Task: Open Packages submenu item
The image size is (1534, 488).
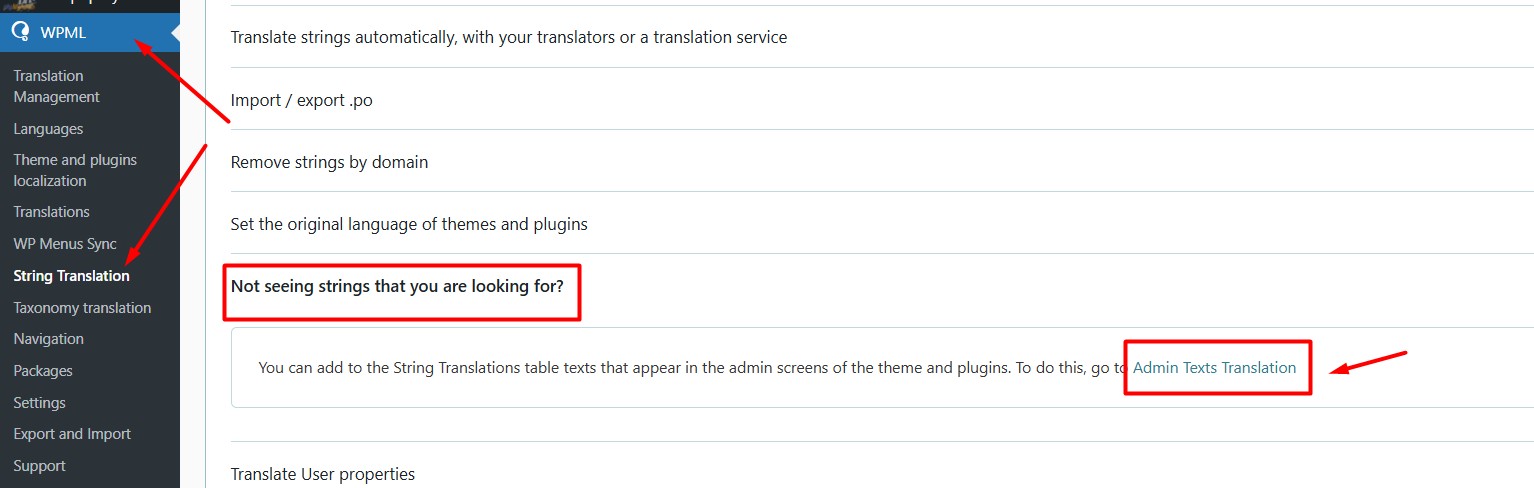Action: pos(43,371)
